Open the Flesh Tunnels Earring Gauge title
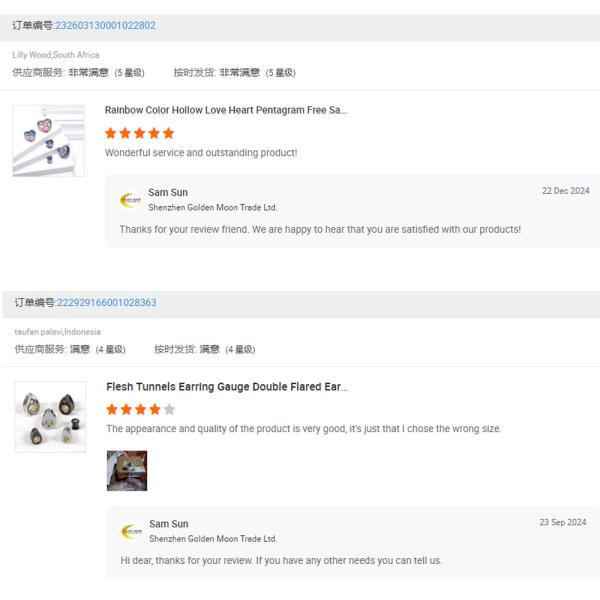The image size is (600, 600). pyautogui.click(x=227, y=386)
